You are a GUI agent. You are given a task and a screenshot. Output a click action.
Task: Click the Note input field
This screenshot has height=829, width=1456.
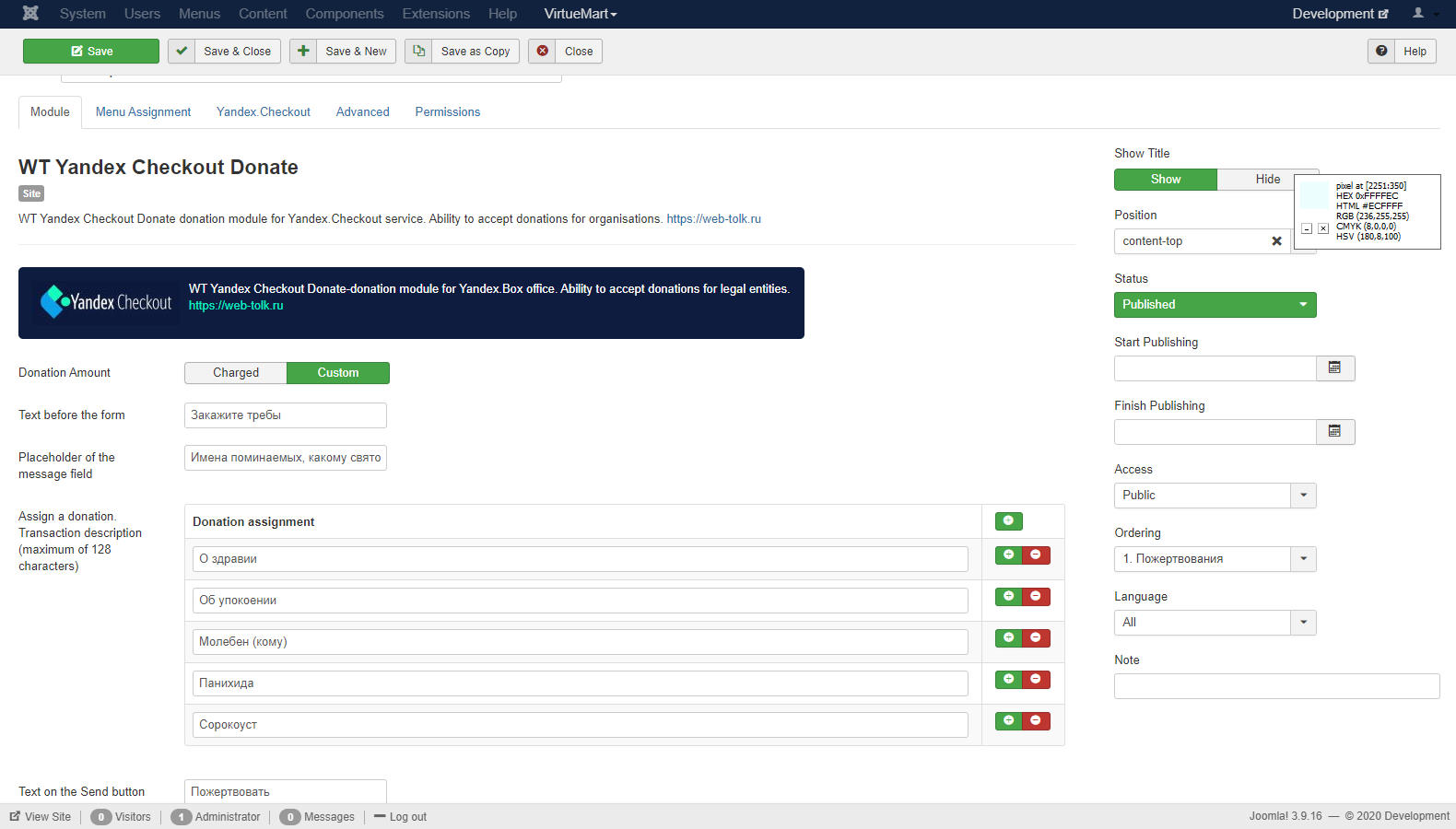pos(1276,686)
